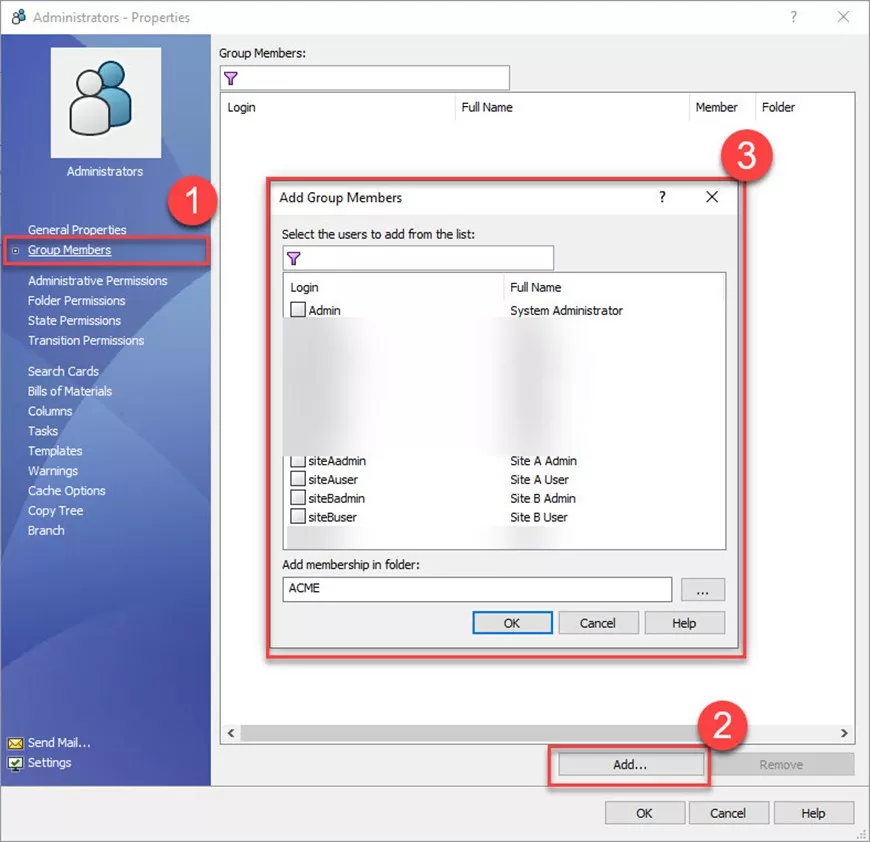870x842 pixels.
Task: Sort by Full Name column in Group Members list
Action: coord(572,107)
